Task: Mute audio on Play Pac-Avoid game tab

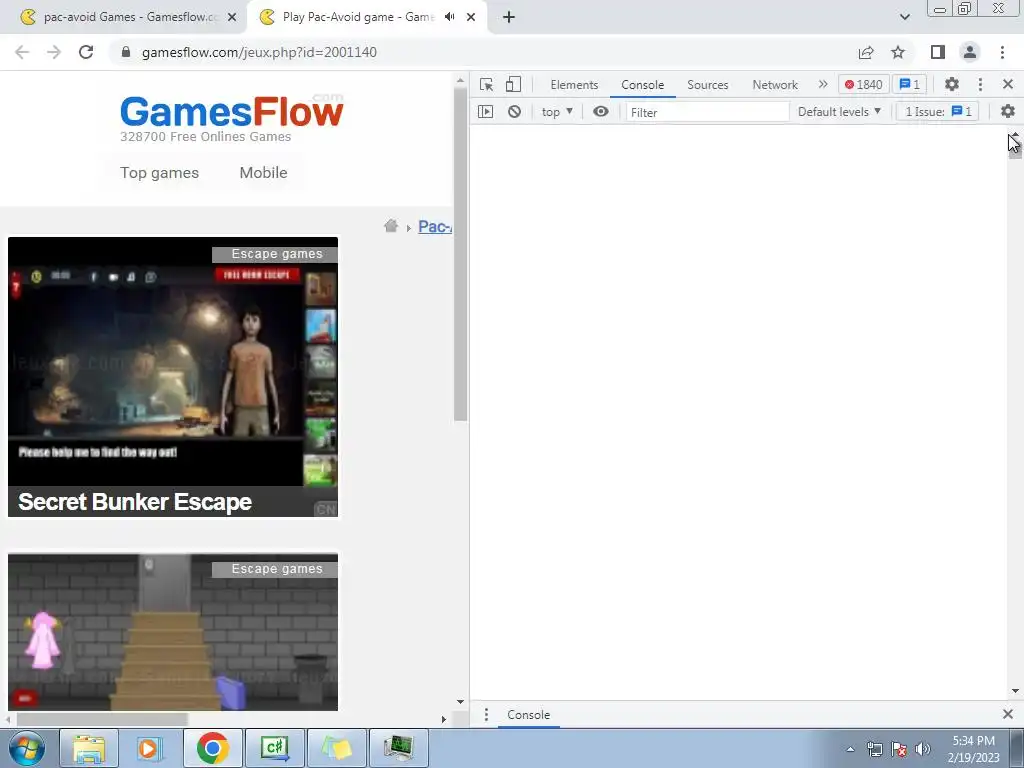Action: (x=449, y=17)
